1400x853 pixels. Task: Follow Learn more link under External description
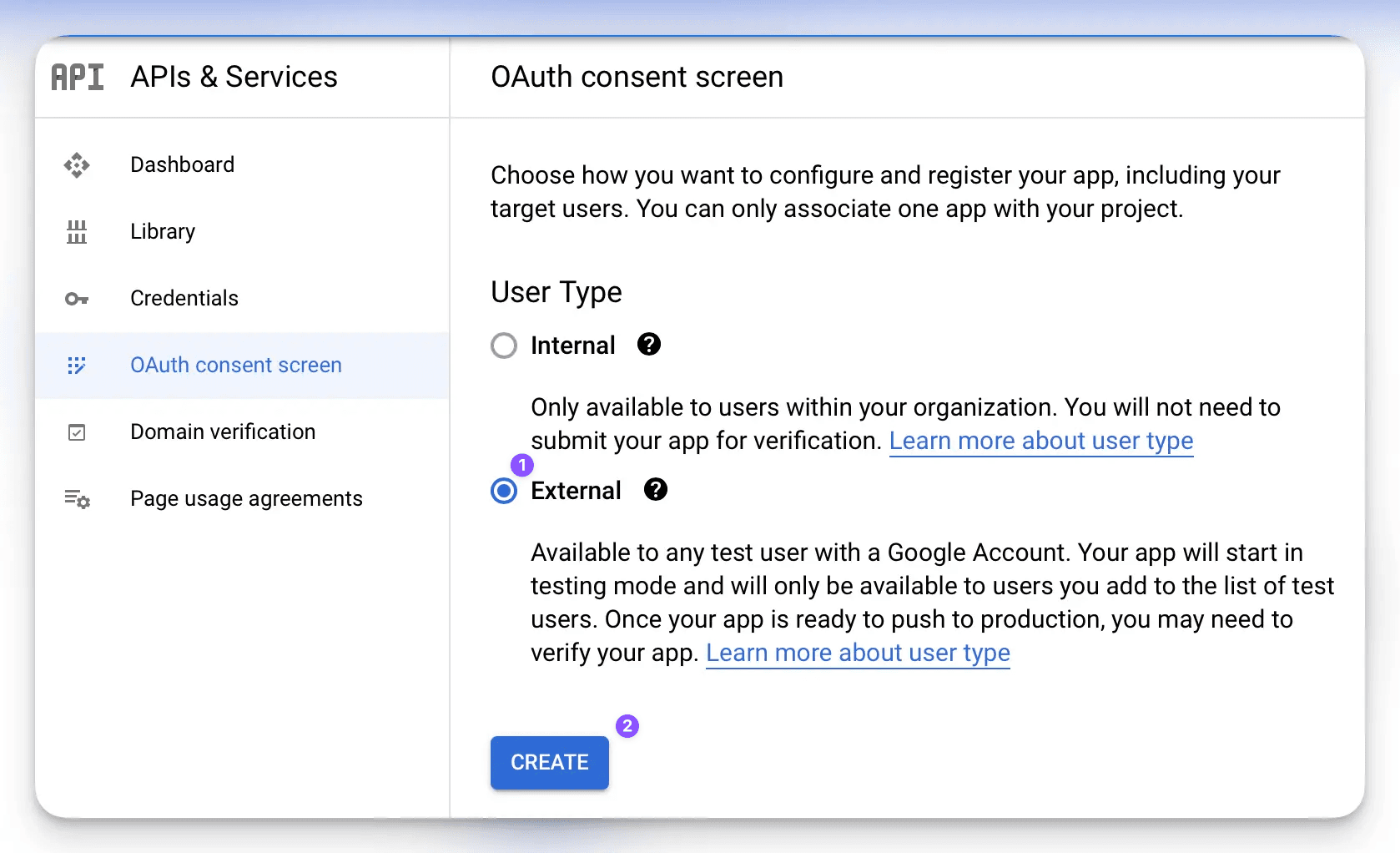[858, 653]
